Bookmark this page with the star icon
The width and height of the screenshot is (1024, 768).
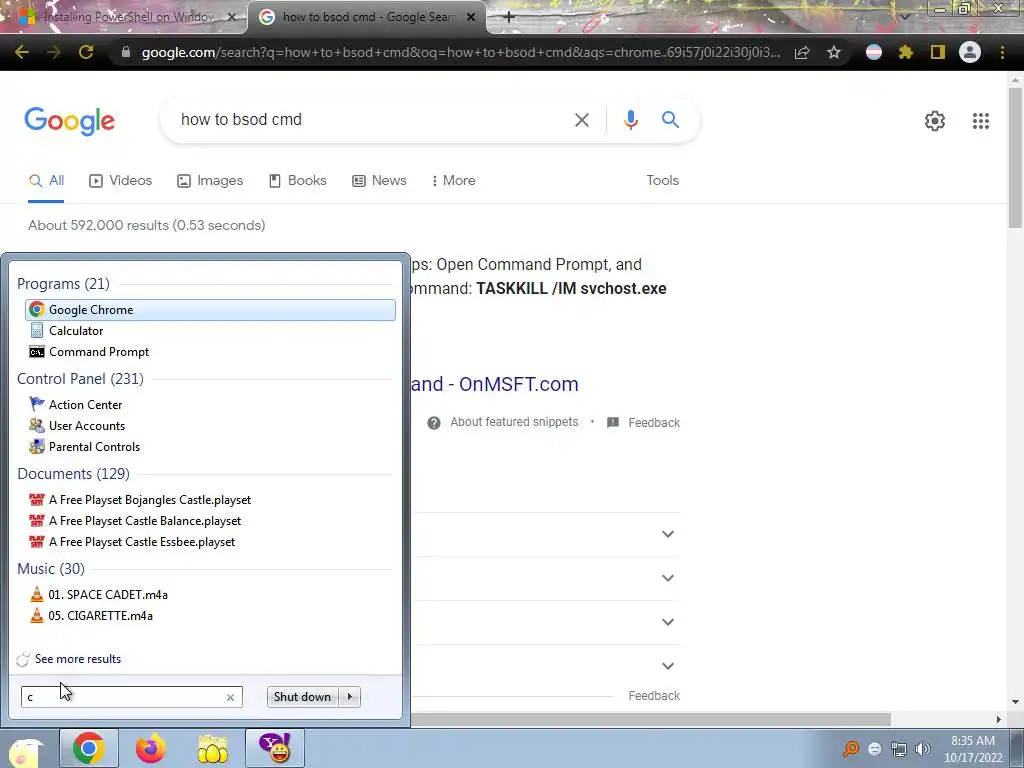[x=834, y=52]
